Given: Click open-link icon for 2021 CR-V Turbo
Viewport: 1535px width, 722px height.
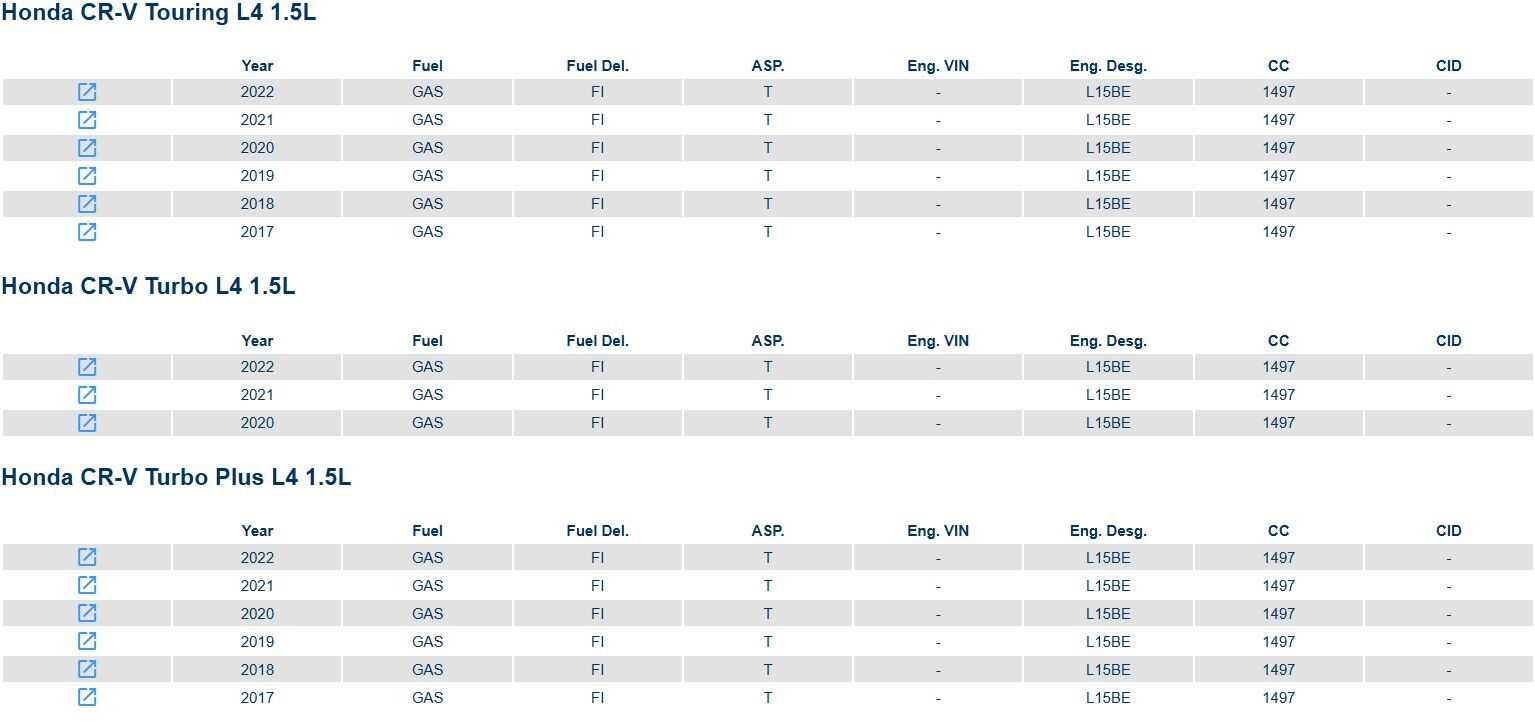Looking at the screenshot, I should click(x=87, y=395).
